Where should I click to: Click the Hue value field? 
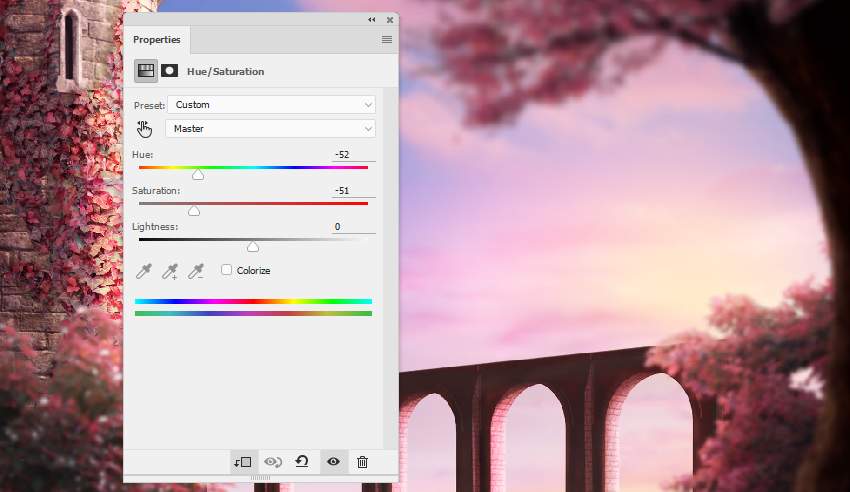click(x=353, y=155)
